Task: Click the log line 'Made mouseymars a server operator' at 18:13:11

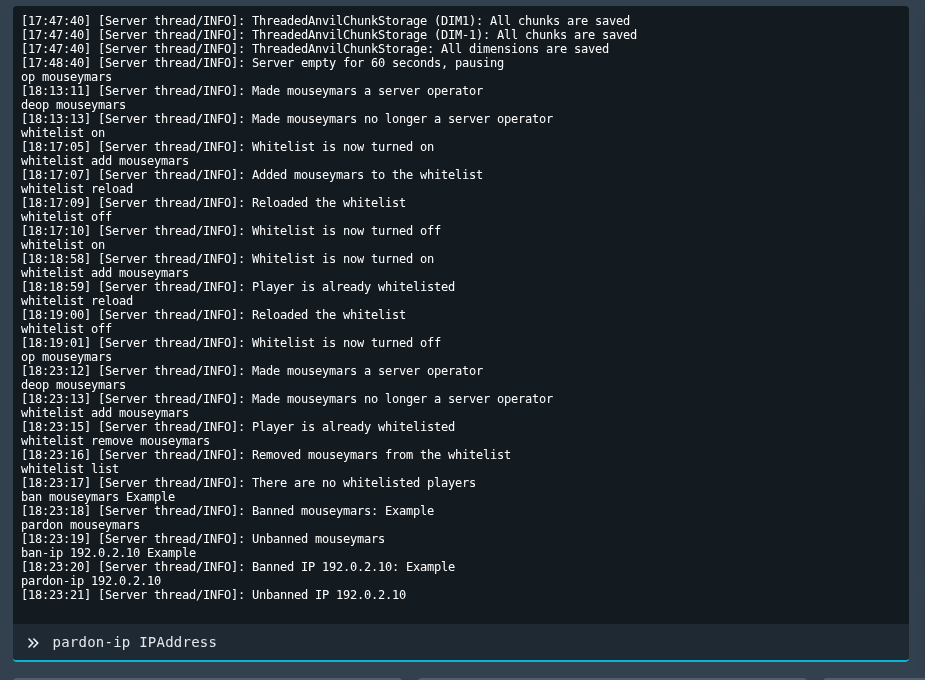Action: click(x=252, y=91)
